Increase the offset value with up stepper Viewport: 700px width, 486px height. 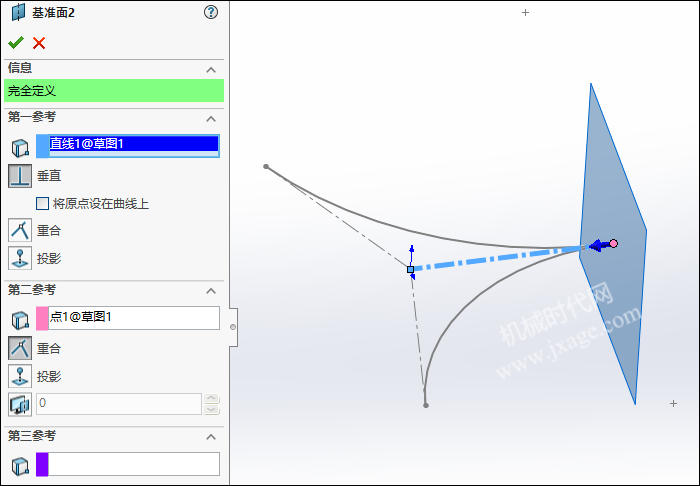pyautogui.click(x=211, y=398)
